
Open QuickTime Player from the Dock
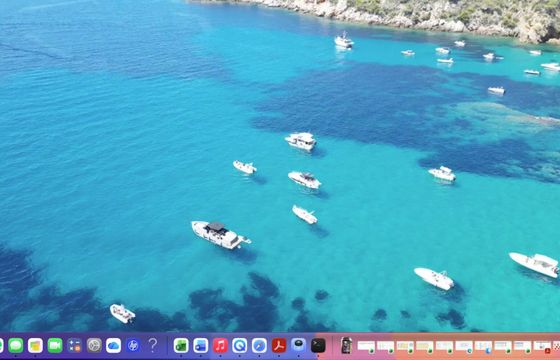pyautogui.click(x=240, y=345)
